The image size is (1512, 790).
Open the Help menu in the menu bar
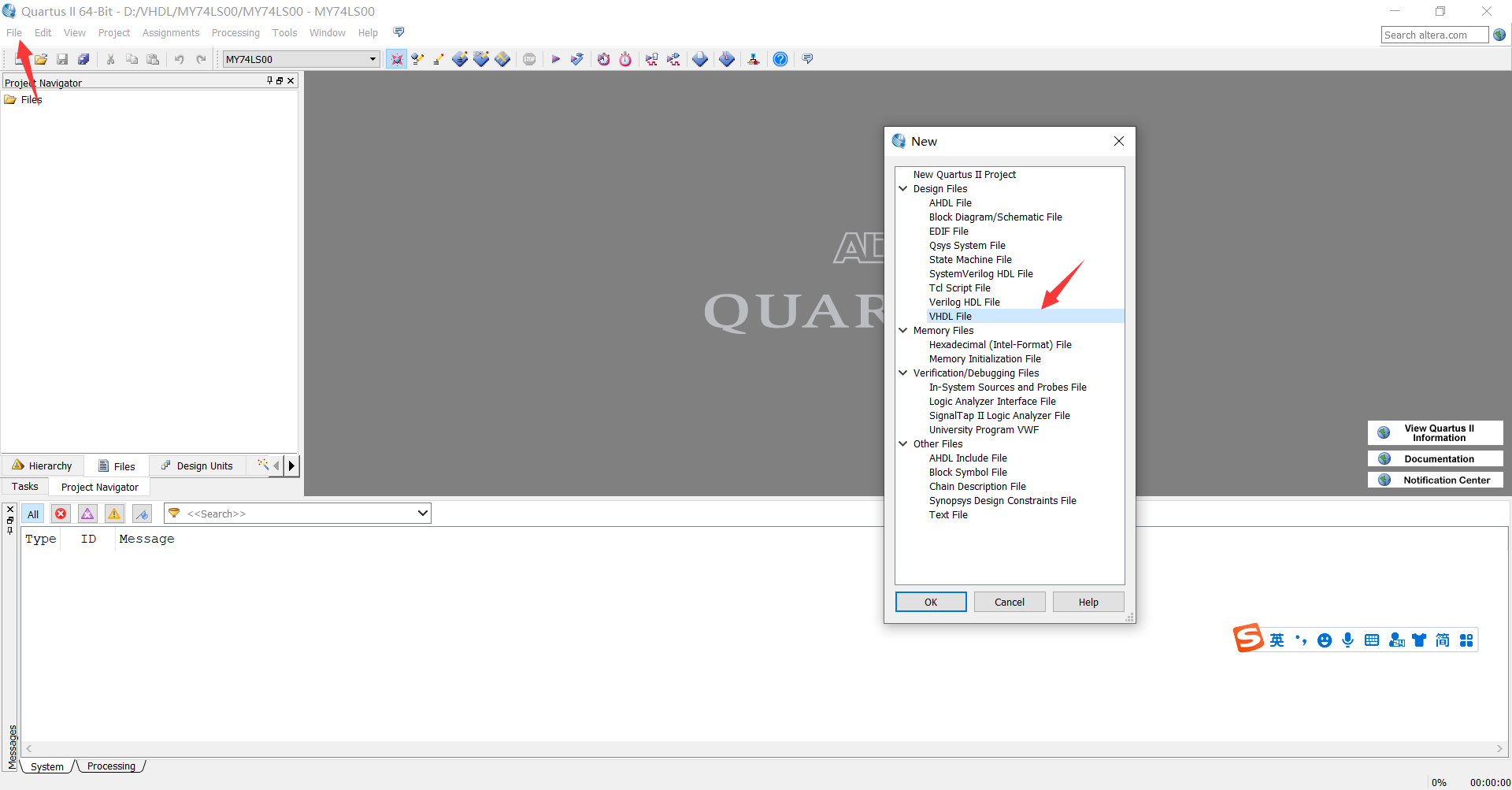(368, 32)
